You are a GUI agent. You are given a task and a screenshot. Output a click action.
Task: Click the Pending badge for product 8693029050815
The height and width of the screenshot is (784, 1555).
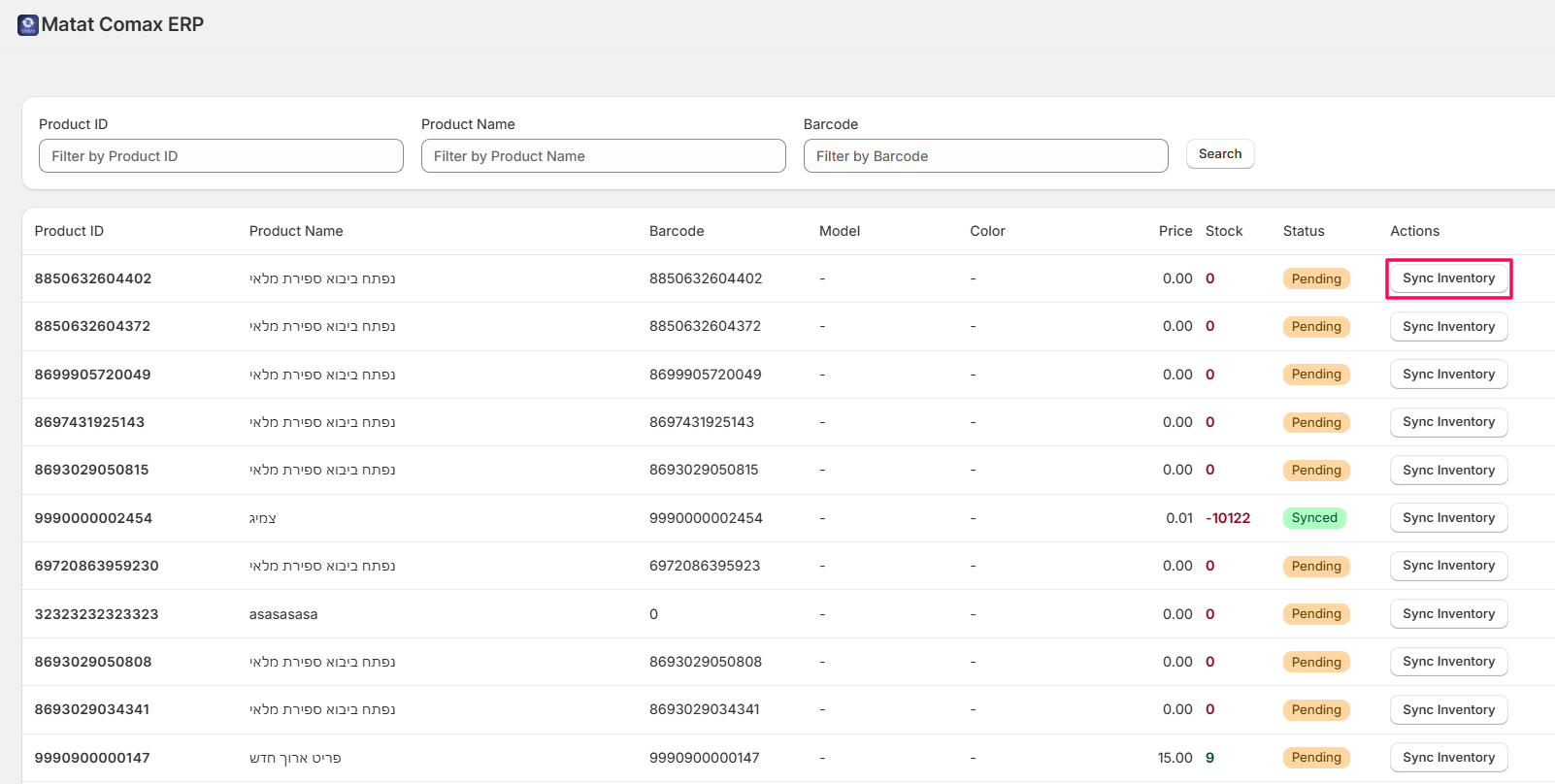tap(1315, 471)
